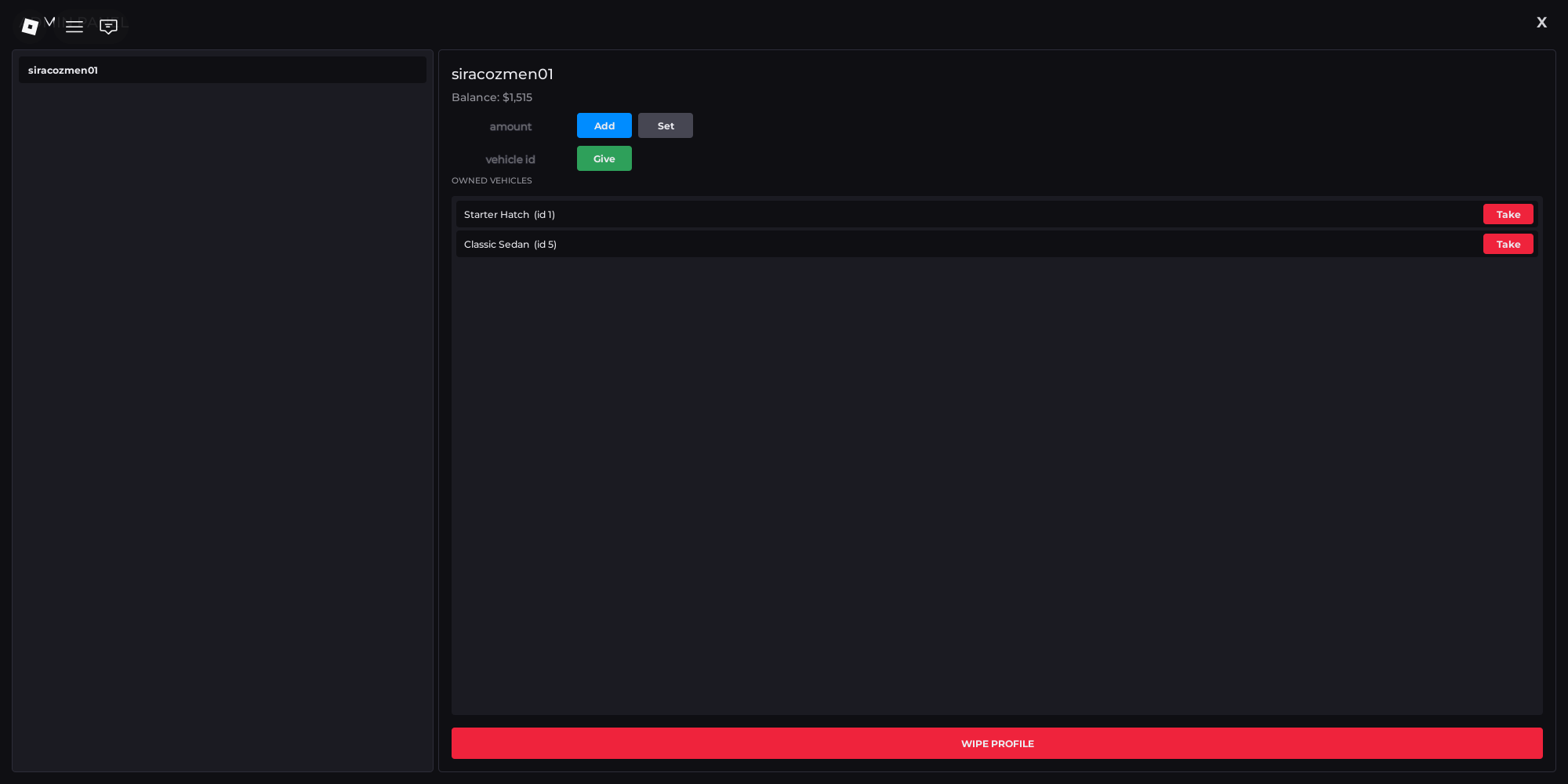
Task: Open the hamburger menu icon
Action: [x=74, y=27]
